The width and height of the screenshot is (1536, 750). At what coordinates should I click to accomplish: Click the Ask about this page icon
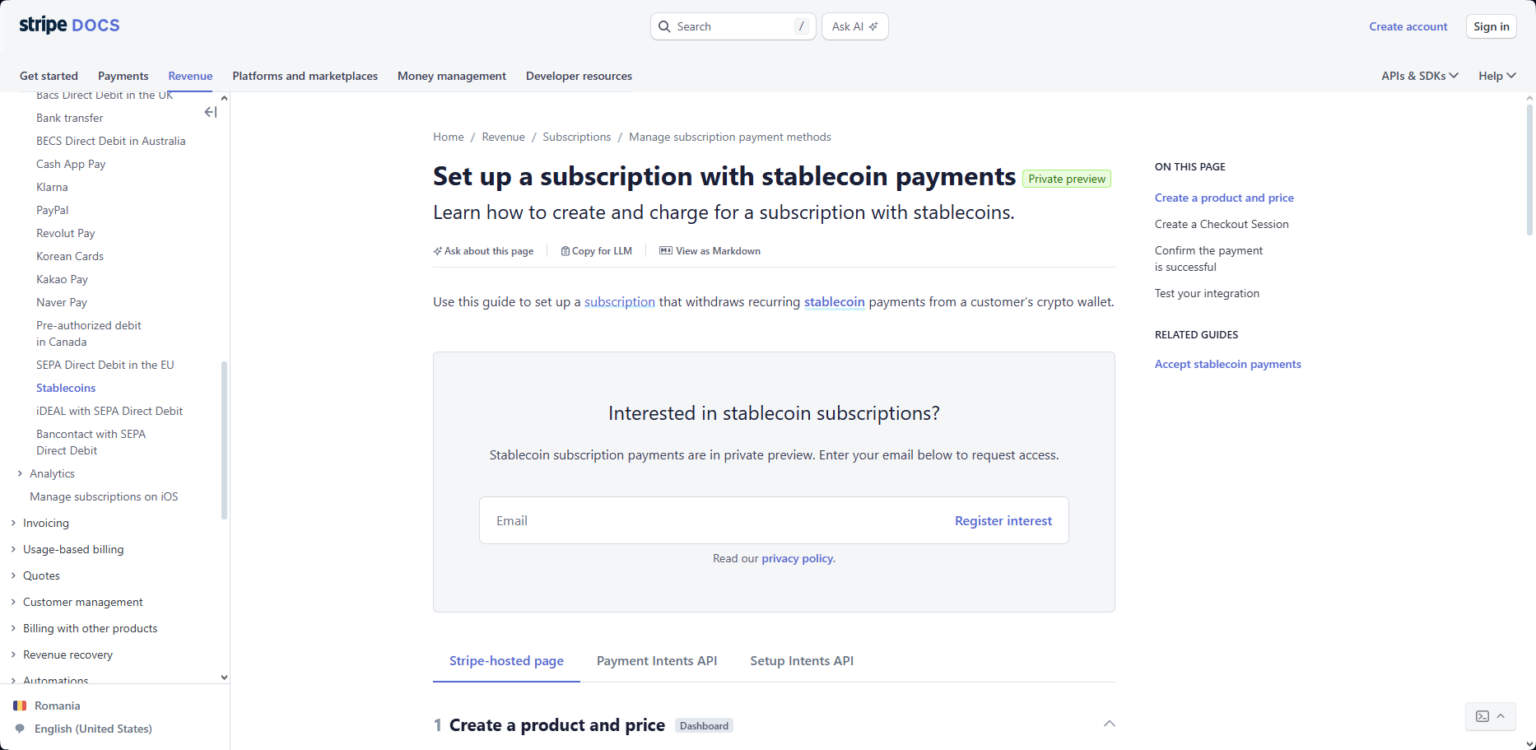click(x=437, y=250)
